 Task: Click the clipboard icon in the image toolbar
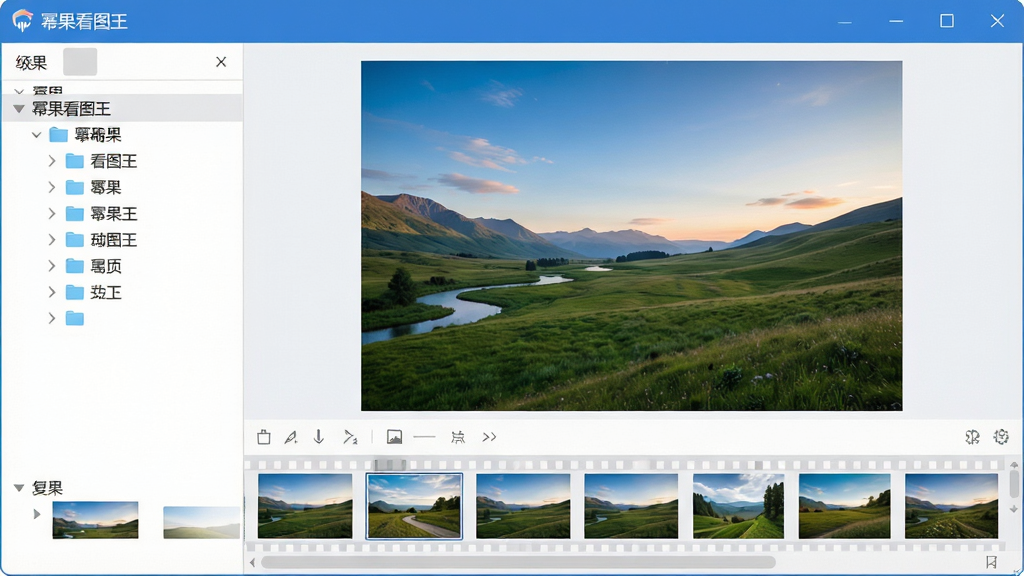point(264,437)
